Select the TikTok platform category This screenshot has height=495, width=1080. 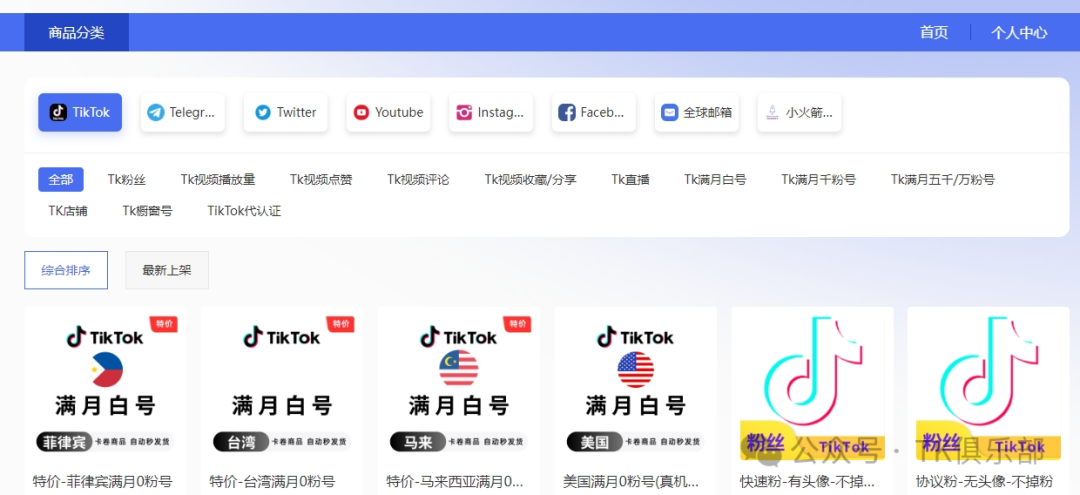click(x=80, y=112)
